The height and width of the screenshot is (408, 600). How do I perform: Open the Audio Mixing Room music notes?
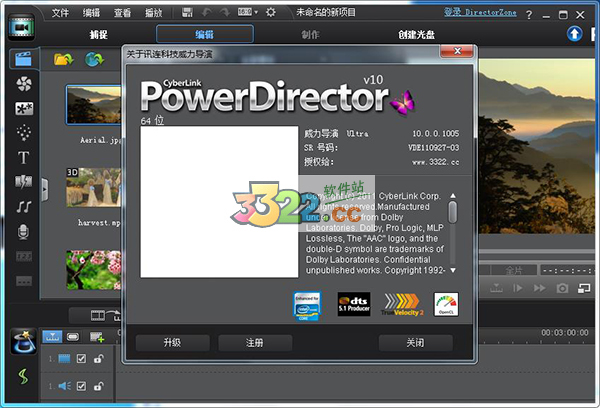(x=24, y=207)
